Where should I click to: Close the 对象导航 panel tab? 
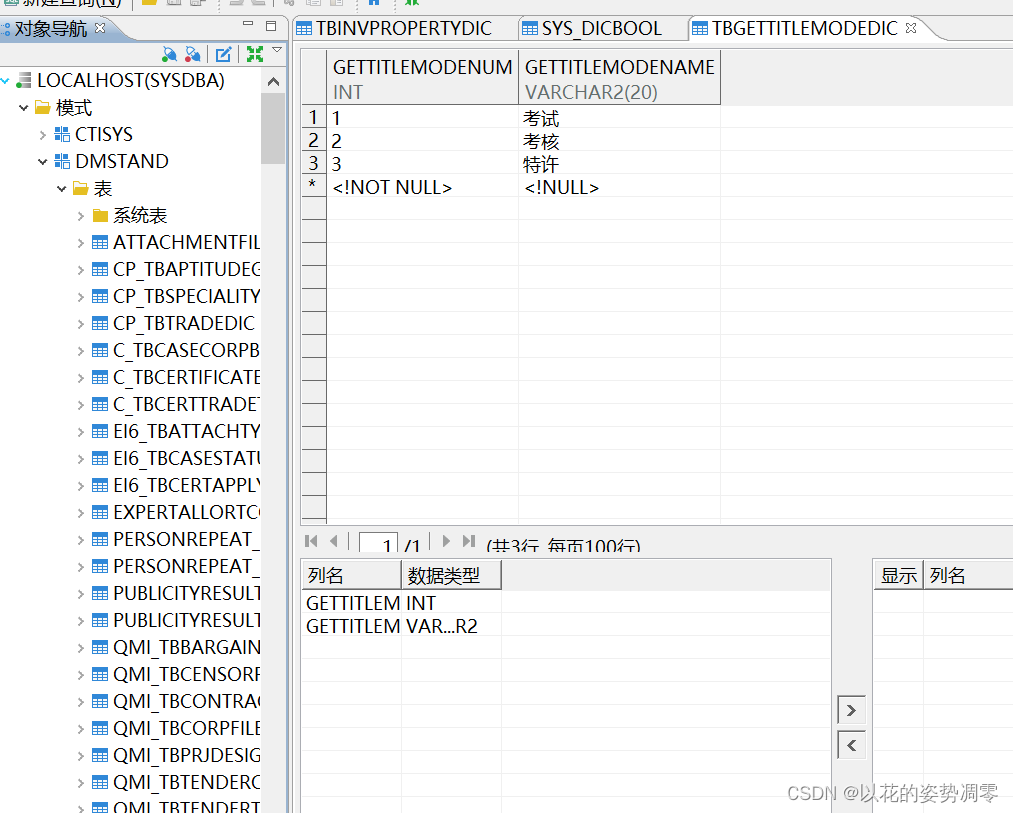(100, 28)
